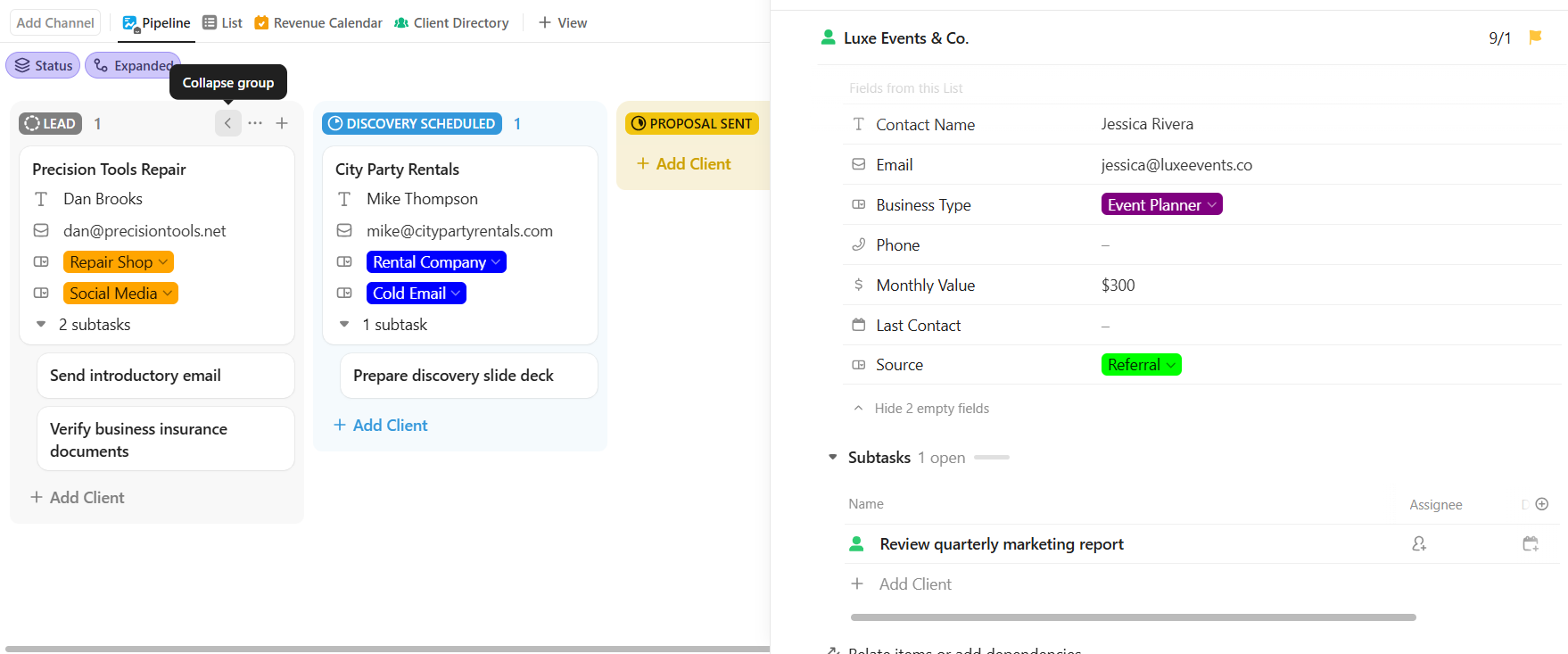Set due date for Review quarterly marketing report
Viewport: 1568px width, 654px height.
(x=1531, y=543)
